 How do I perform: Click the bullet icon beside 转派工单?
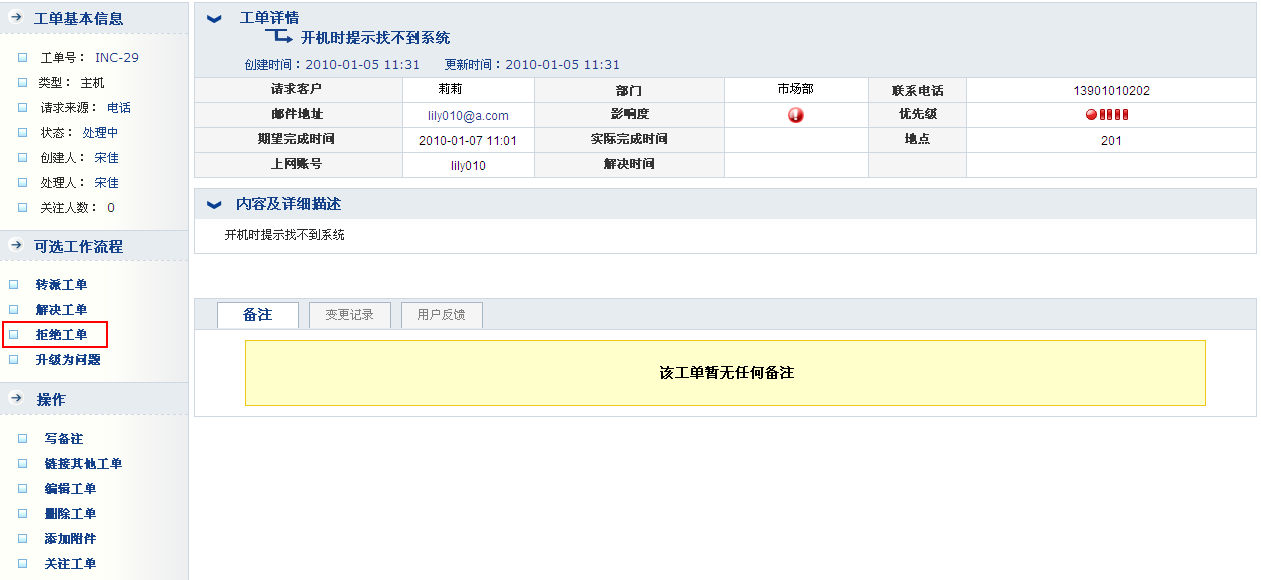14,285
